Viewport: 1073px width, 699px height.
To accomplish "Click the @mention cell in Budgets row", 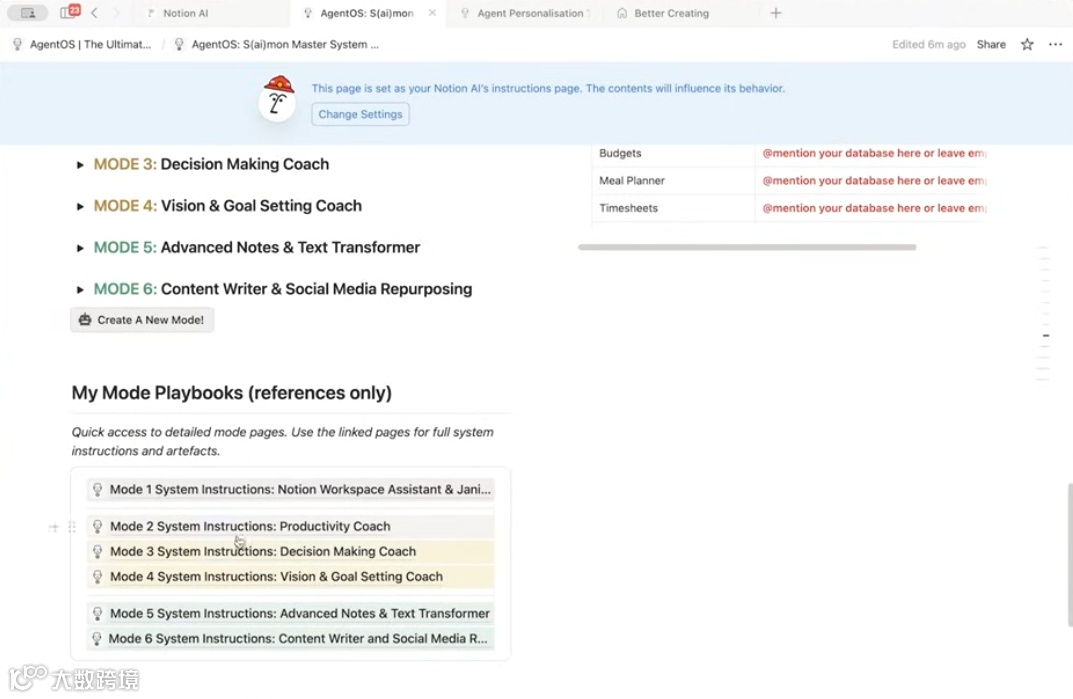I will (870, 153).
